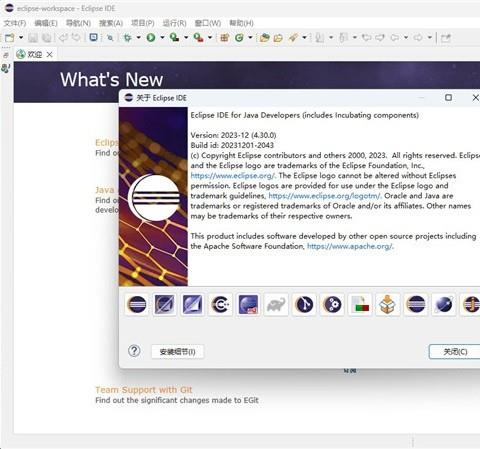Image resolution: width=480 pixels, height=449 pixels.
Task: Click the Previous Annotation toolbar icon
Action: click(x=343, y=38)
